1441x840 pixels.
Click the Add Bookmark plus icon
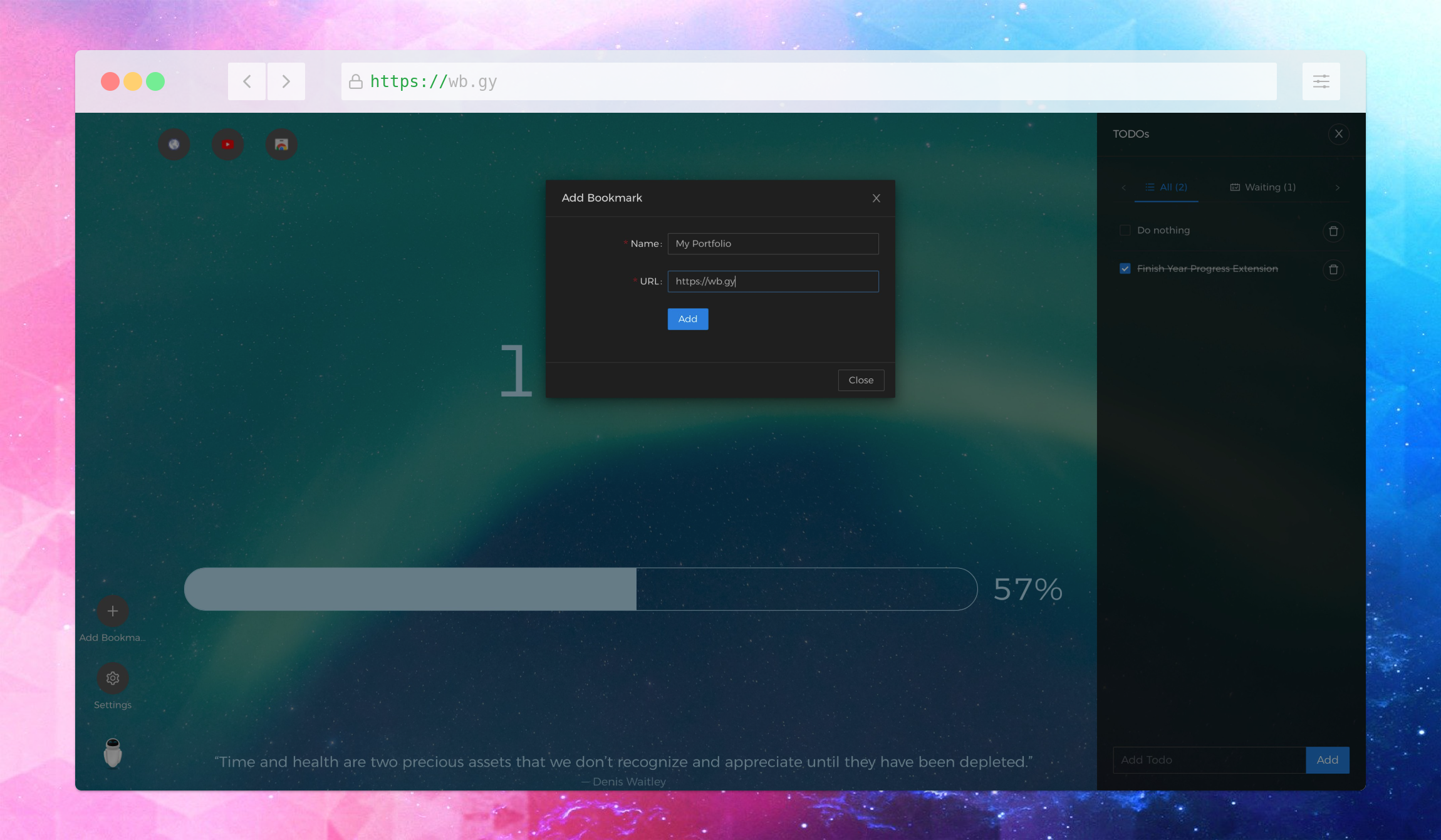[112, 611]
